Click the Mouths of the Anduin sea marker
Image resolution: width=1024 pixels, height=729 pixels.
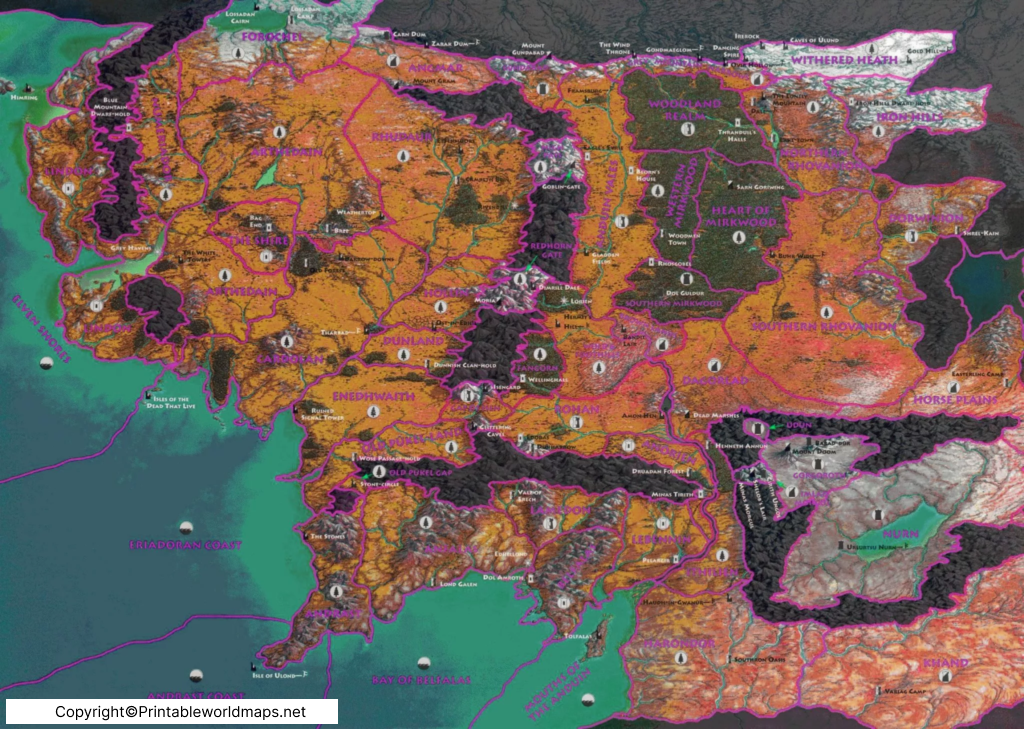(x=588, y=700)
